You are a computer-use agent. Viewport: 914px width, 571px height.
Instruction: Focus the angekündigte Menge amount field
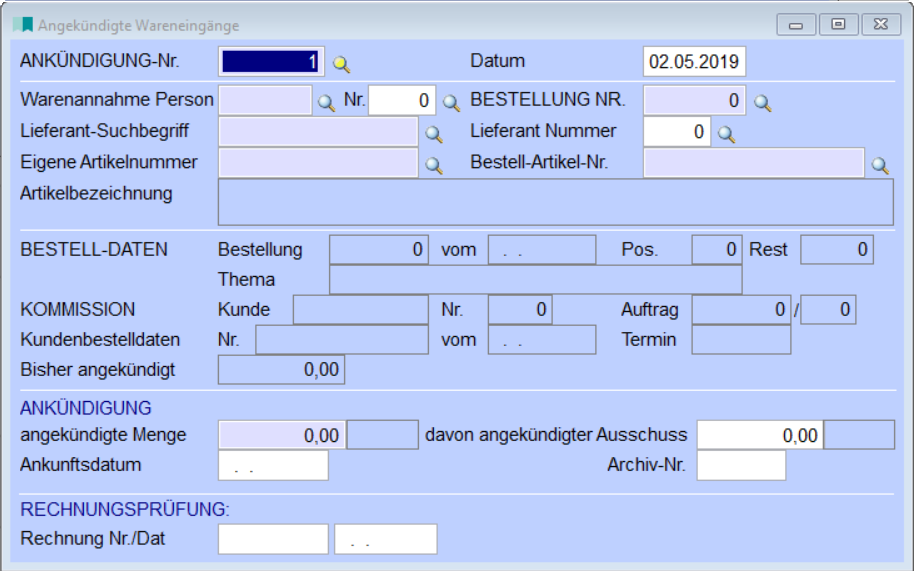click(282, 435)
